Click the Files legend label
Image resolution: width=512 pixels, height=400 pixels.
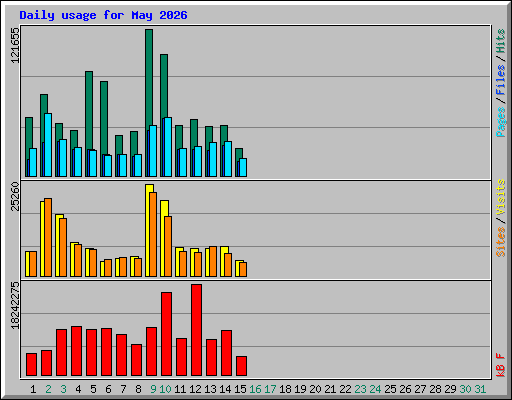[x=500, y=80]
